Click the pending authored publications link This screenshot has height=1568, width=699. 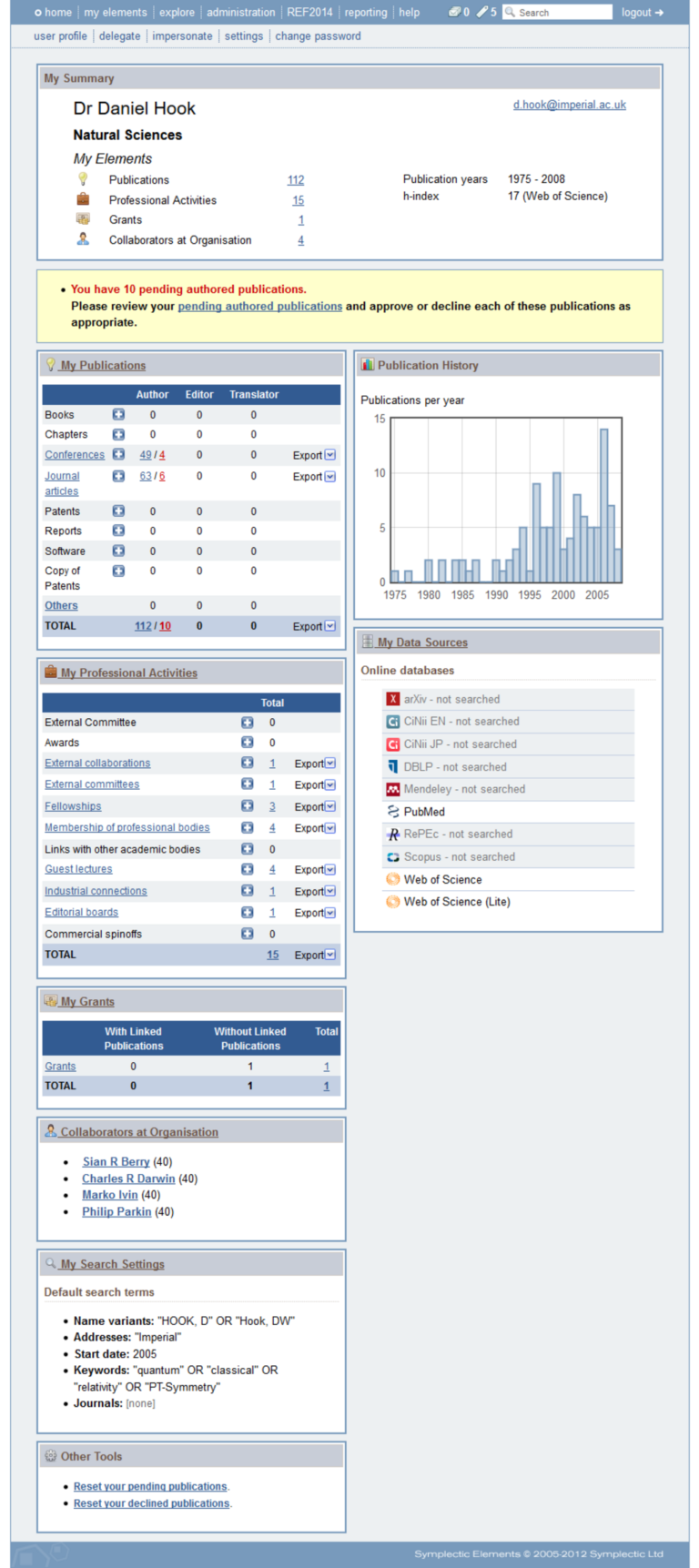click(x=260, y=306)
